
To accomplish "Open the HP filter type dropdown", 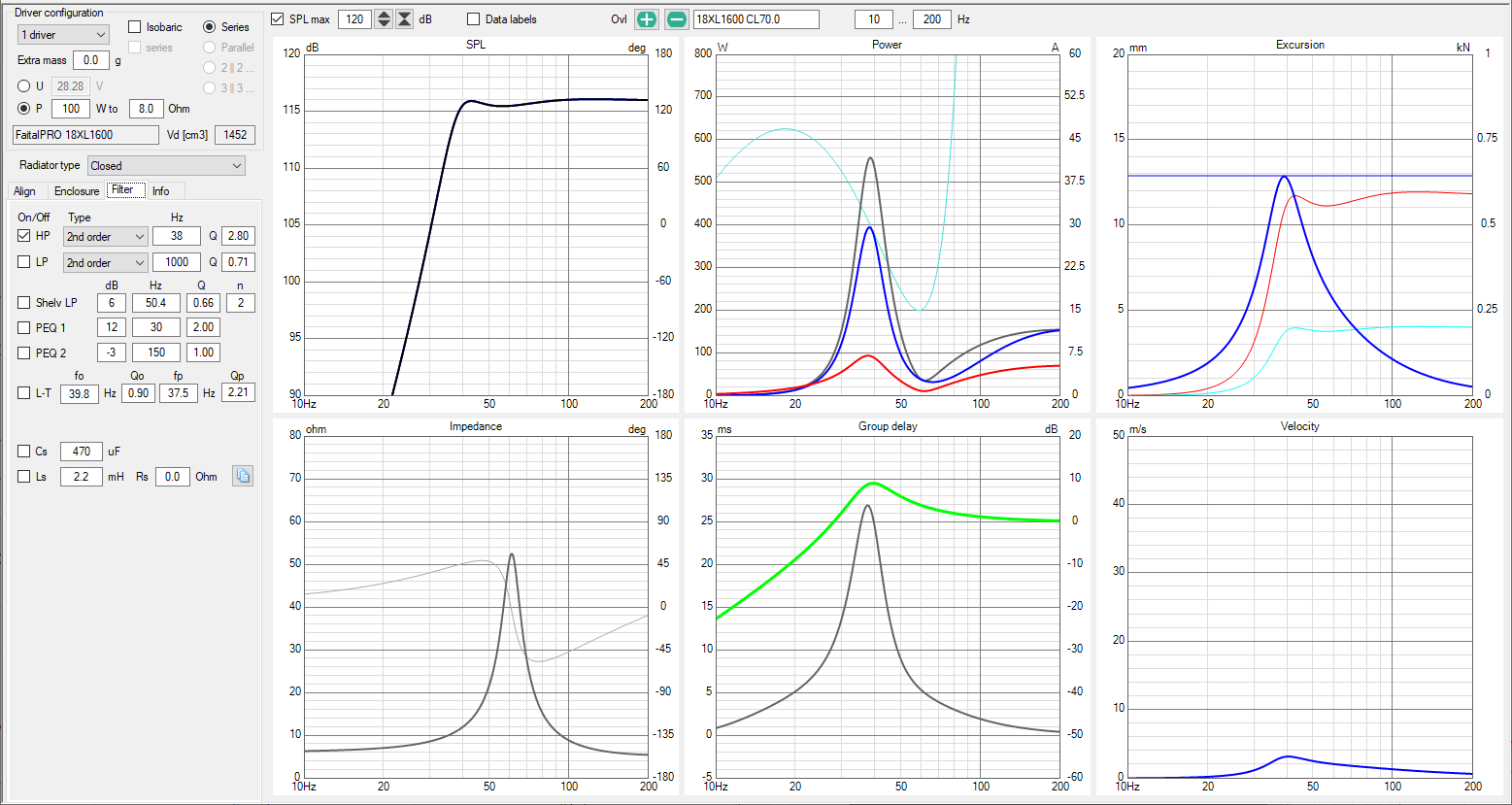I will pos(106,237).
